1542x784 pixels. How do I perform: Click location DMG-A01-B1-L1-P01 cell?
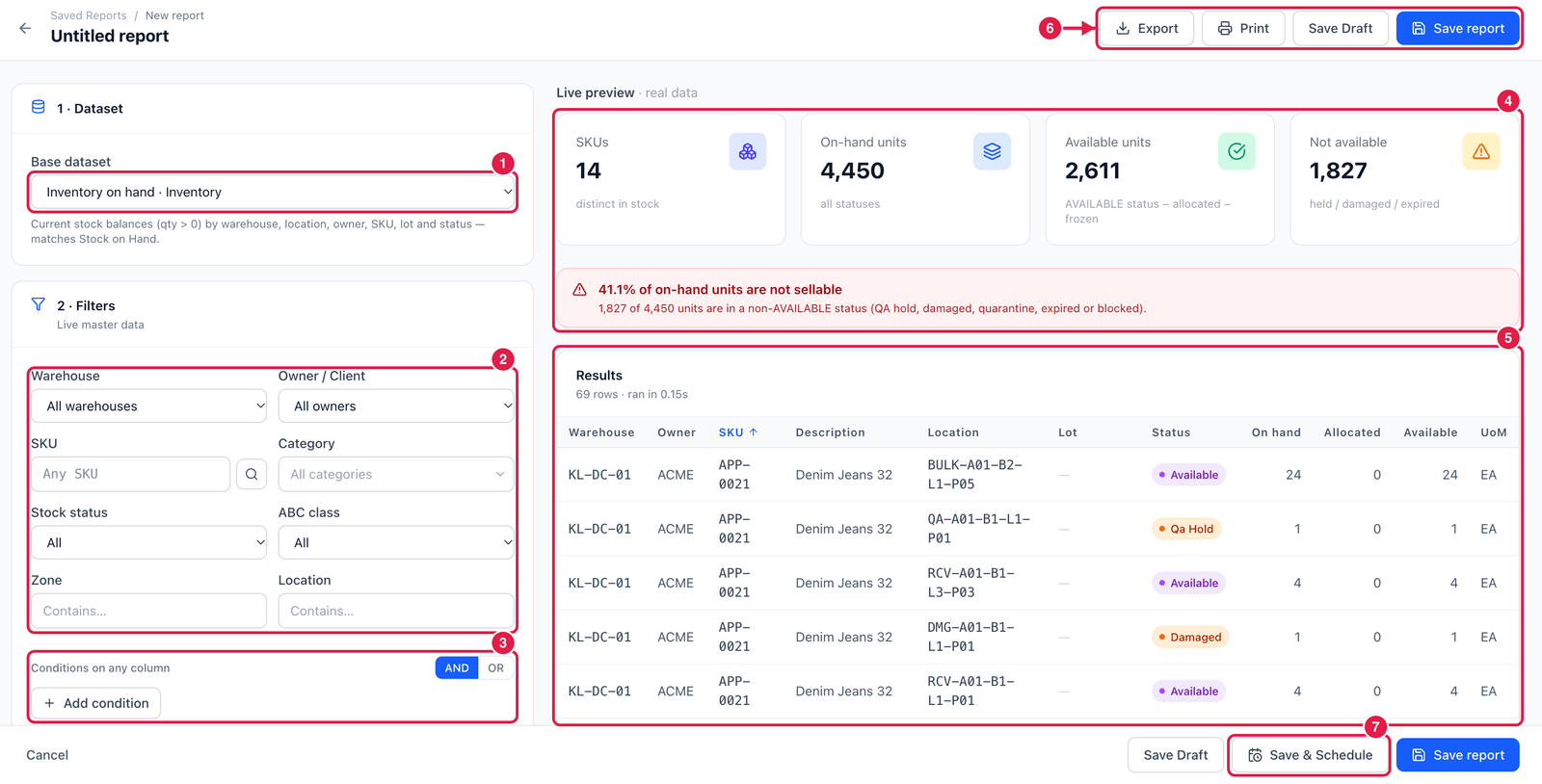971,637
